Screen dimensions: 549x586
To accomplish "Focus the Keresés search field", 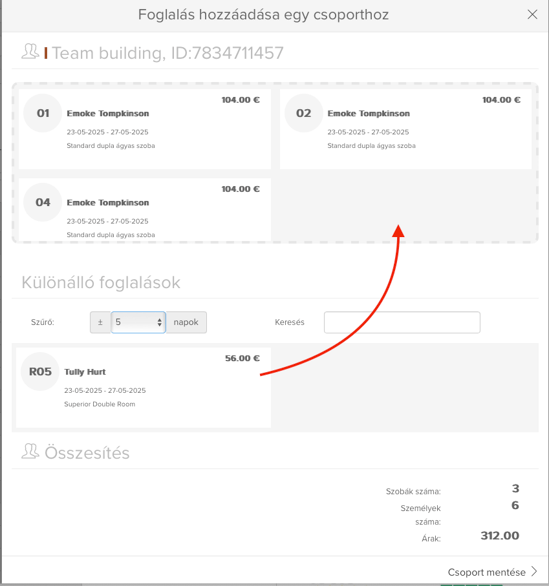I will coord(402,322).
